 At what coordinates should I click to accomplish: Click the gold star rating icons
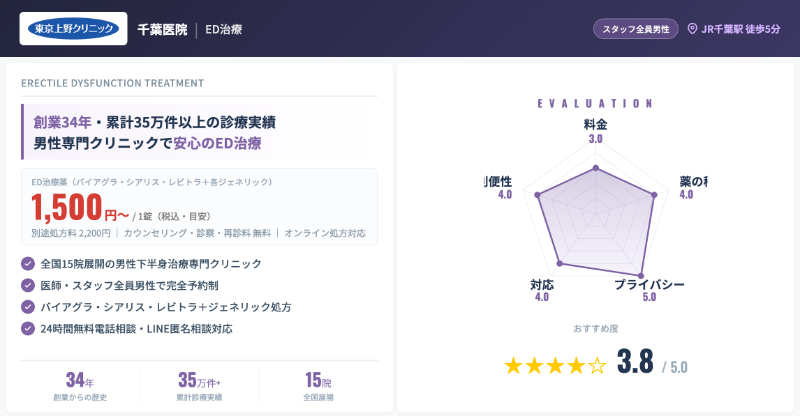tap(555, 365)
